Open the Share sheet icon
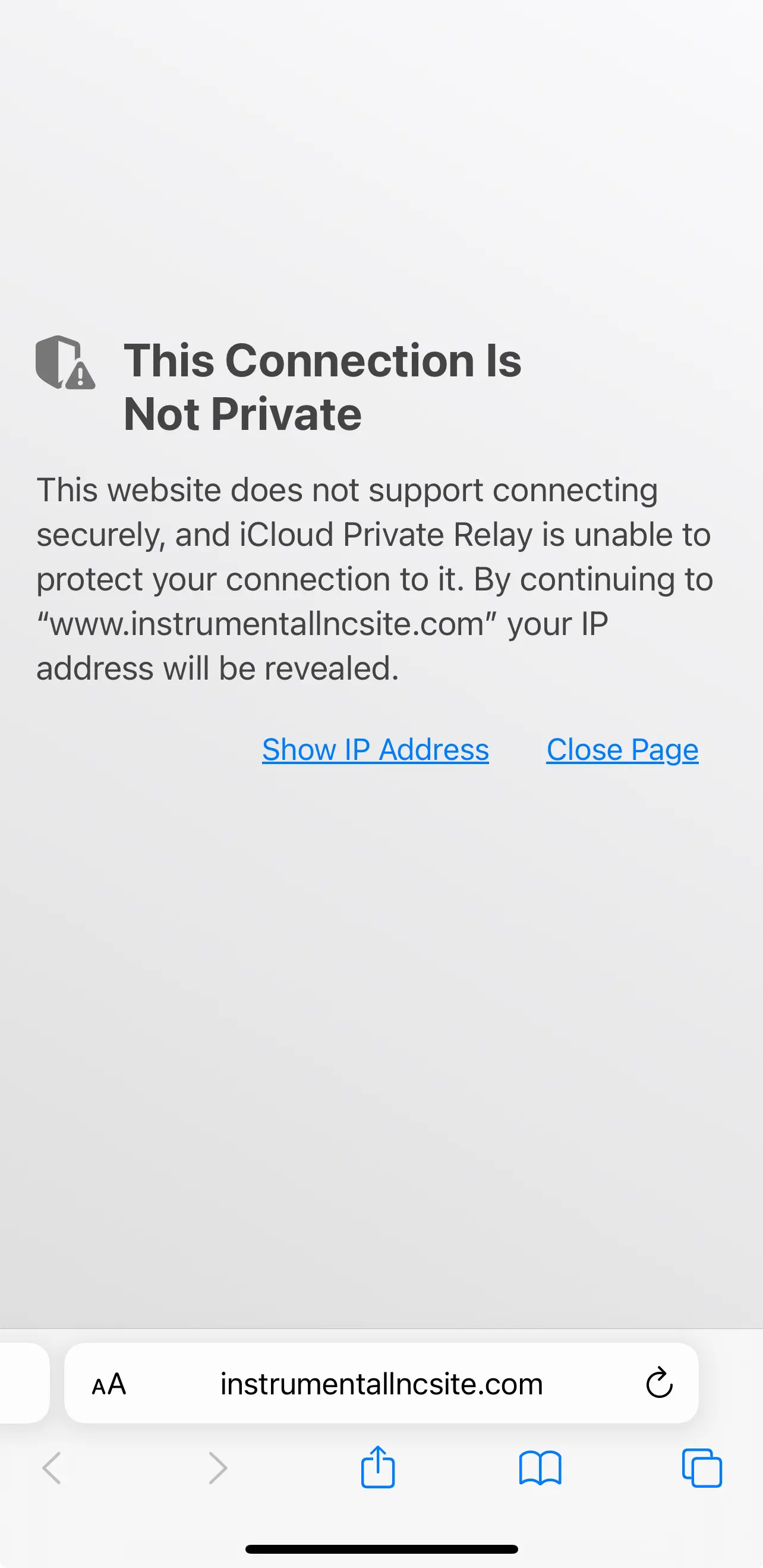Viewport: 763px width, 1568px height. point(378,1467)
